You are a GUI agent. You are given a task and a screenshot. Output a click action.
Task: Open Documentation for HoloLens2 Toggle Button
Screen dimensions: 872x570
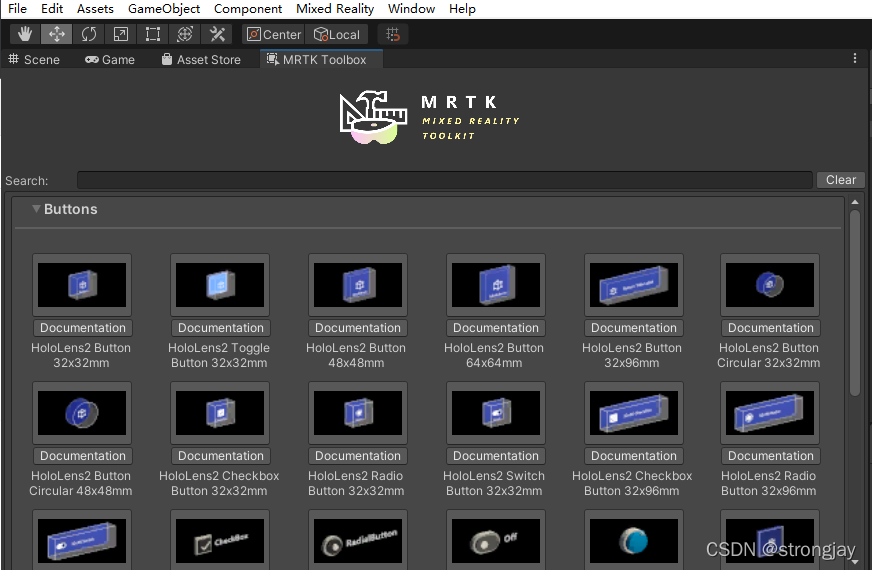pos(221,328)
